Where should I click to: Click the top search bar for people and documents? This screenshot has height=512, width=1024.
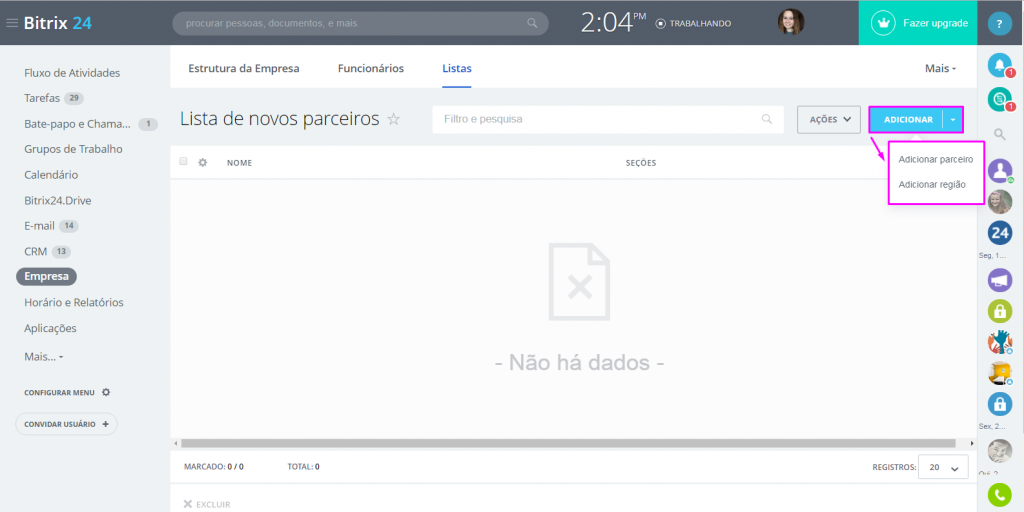click(360, 23)
